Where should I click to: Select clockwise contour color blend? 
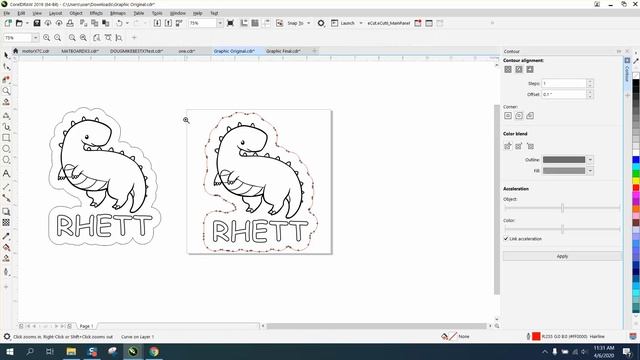pyautogui.click(x=519, y=146)
